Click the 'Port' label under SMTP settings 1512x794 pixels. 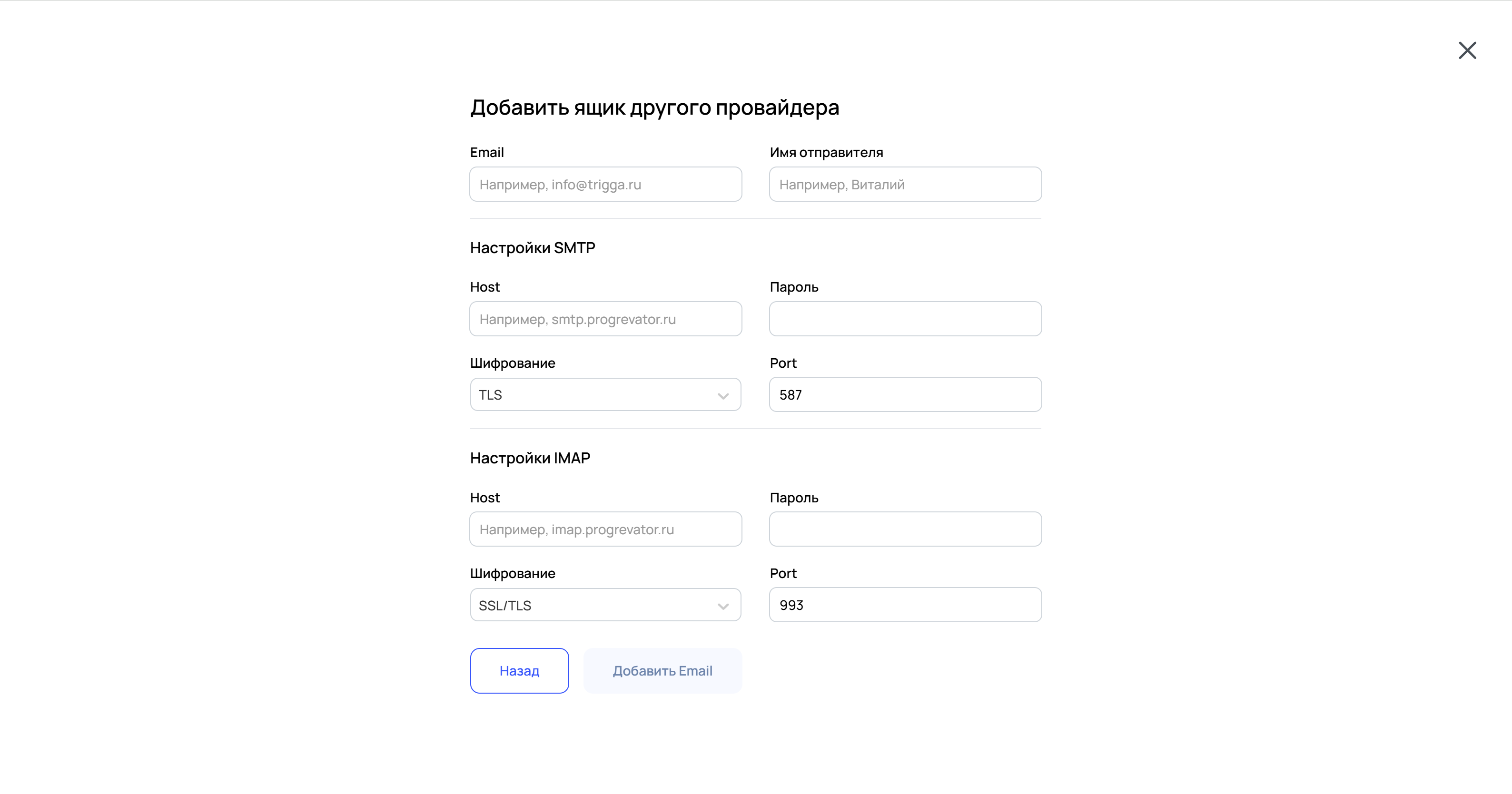pos(783,363)
